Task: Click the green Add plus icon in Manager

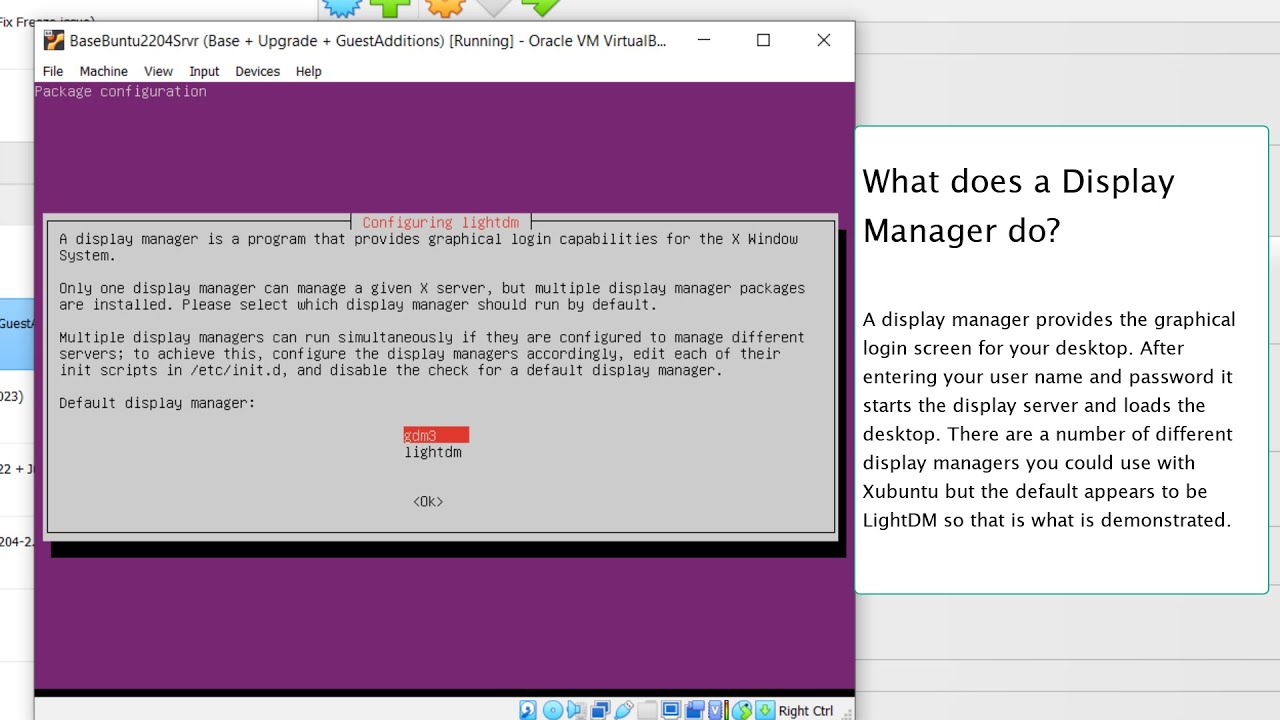Action: (x=390, y=7)
